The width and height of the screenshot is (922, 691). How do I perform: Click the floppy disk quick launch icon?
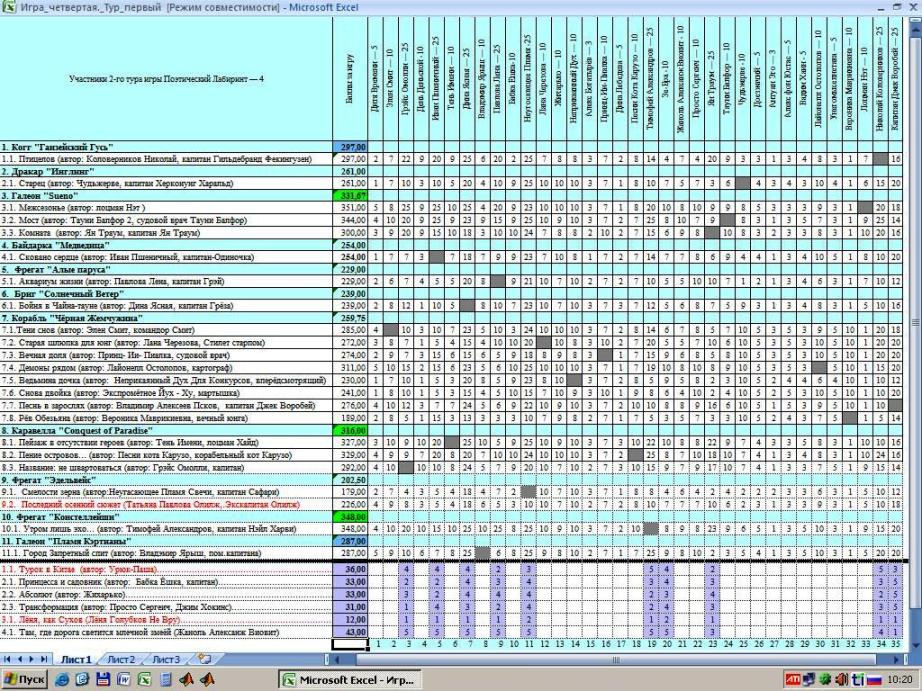point(103,679)
